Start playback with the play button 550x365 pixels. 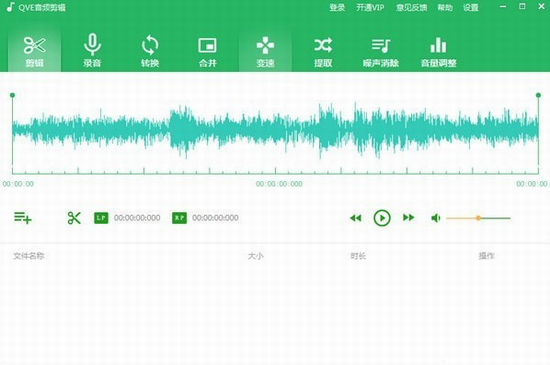382,218
